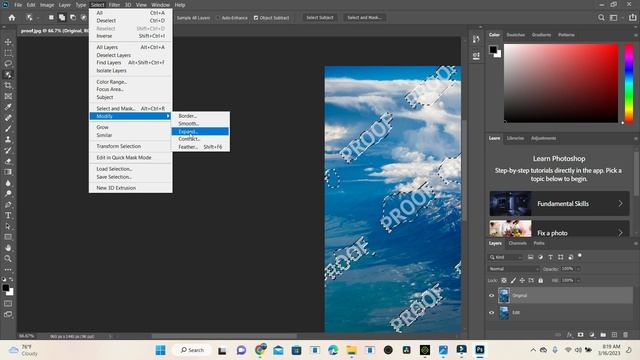
Task: Open the Filter menu
Action: [x=114, y=5]
